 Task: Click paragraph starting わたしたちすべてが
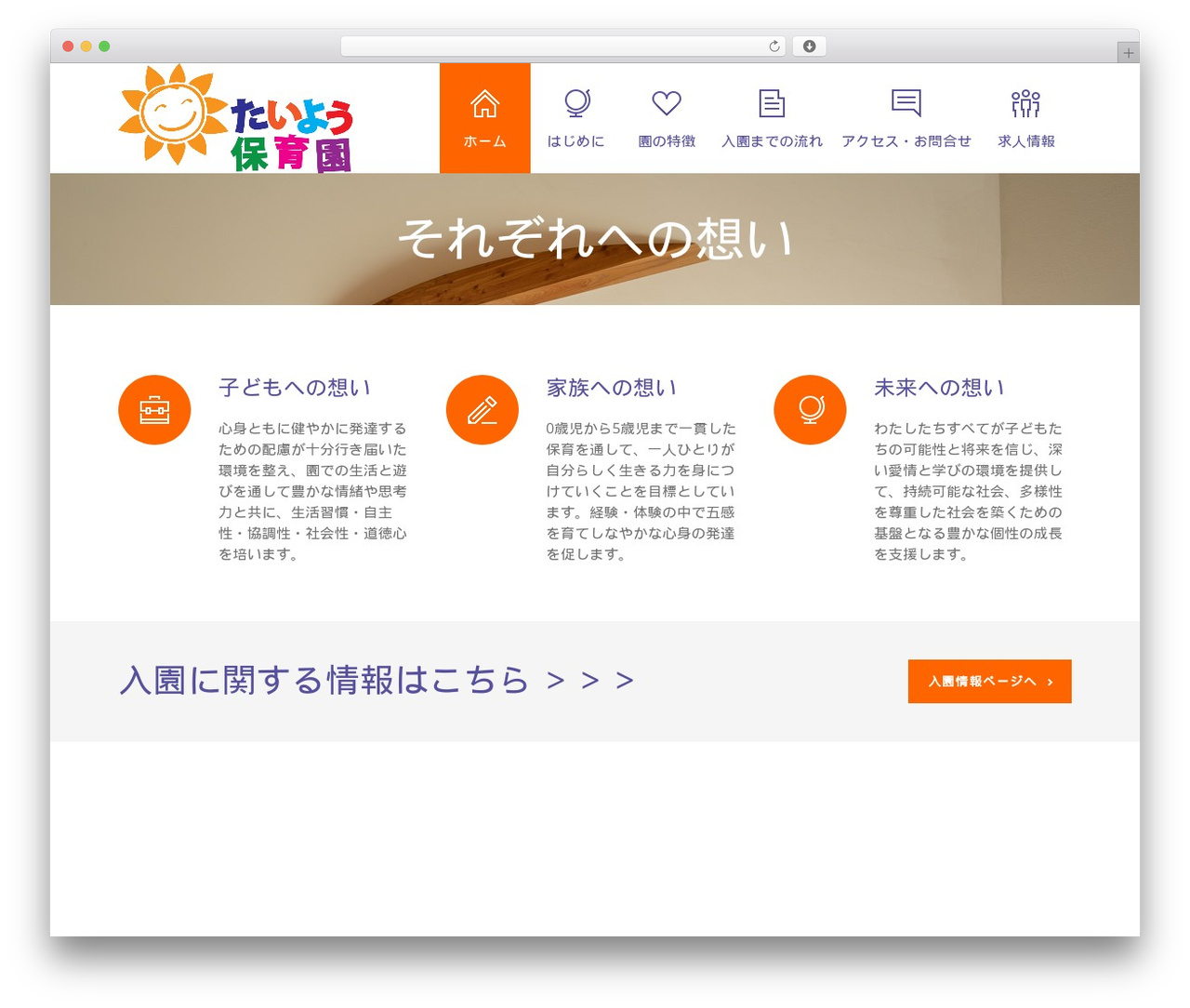(x=968, y=491)
